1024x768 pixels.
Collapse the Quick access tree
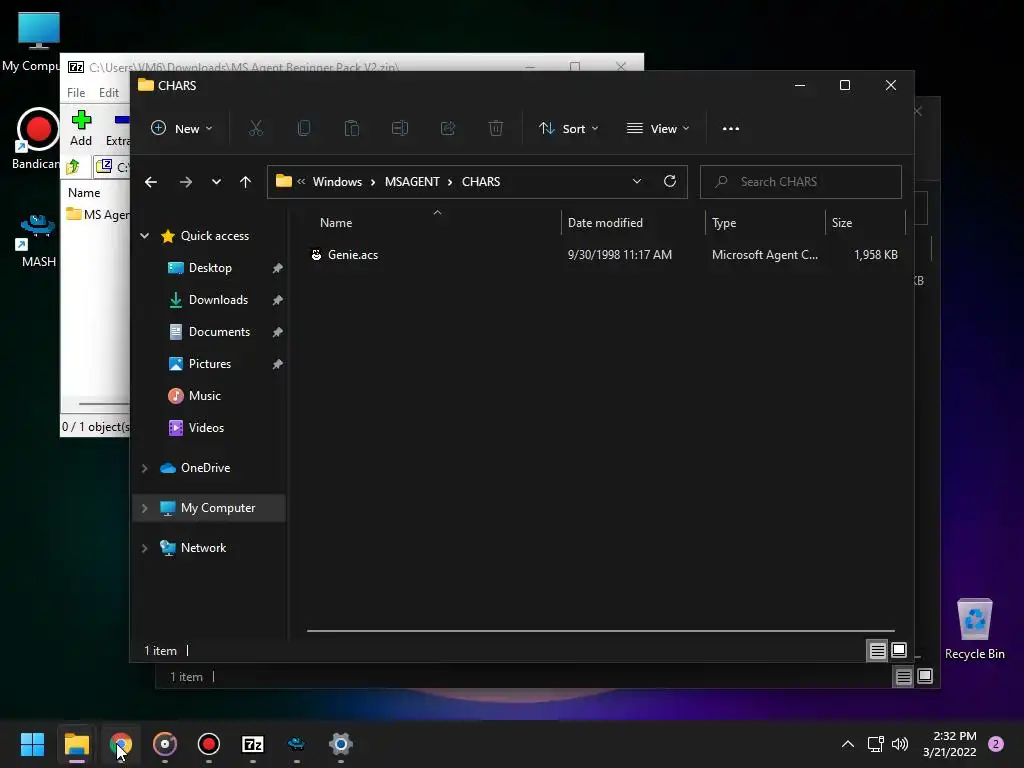tap(145, 236)
